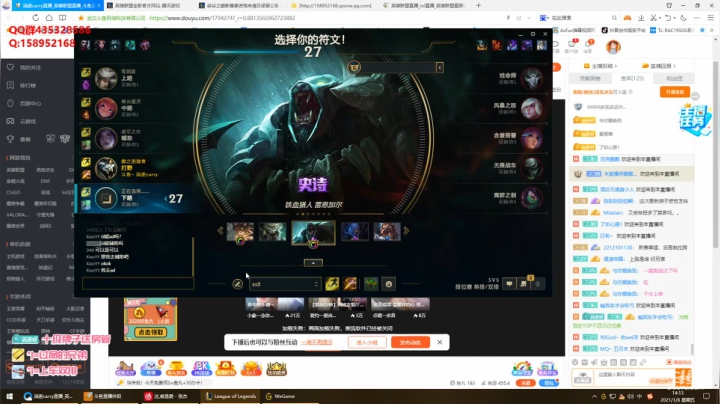Click the 中路 teammate champion portrait
The image size is (720, 404).
(x=106, y=108)
